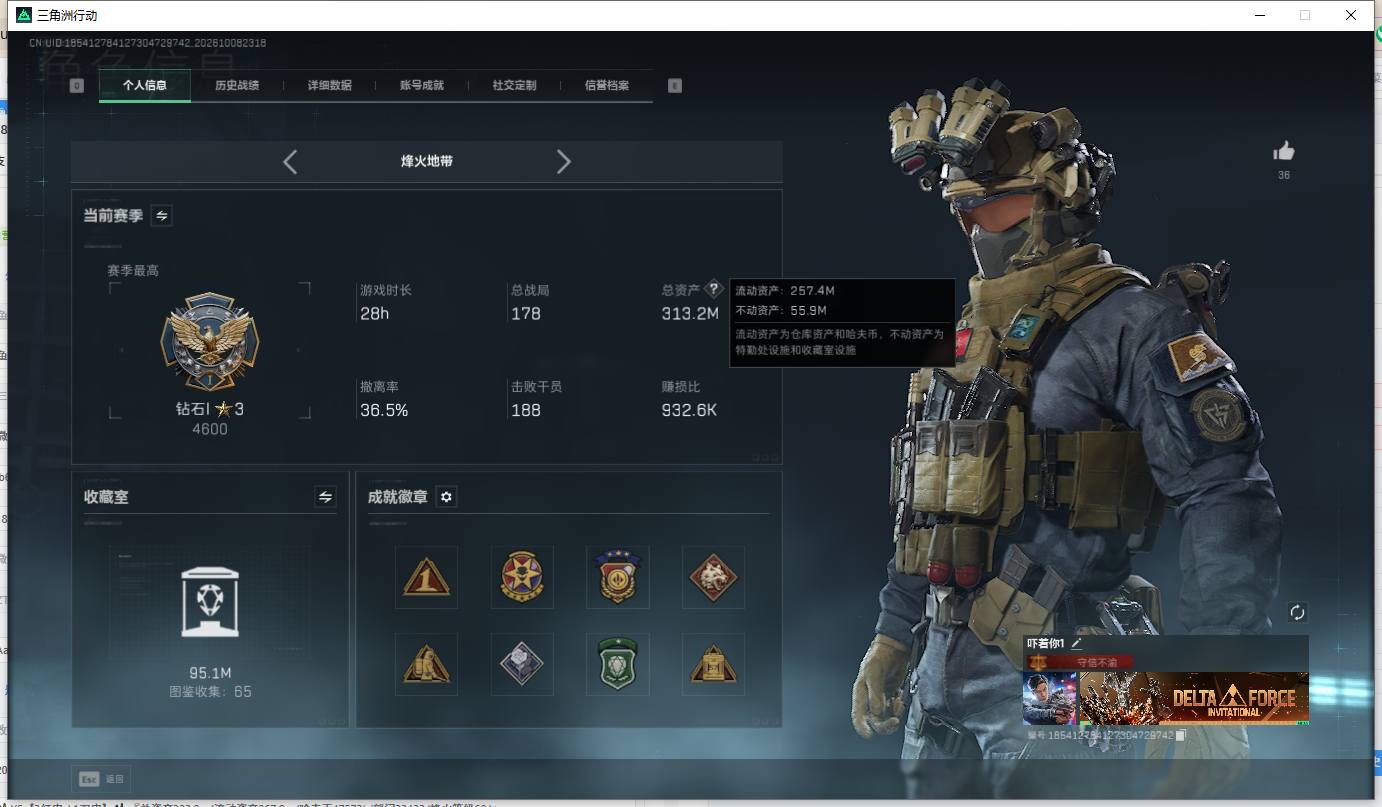Toggle the 收藏室 swap view button
Image resolution: width=1382 pixels, height=807 pixels.
325,497
